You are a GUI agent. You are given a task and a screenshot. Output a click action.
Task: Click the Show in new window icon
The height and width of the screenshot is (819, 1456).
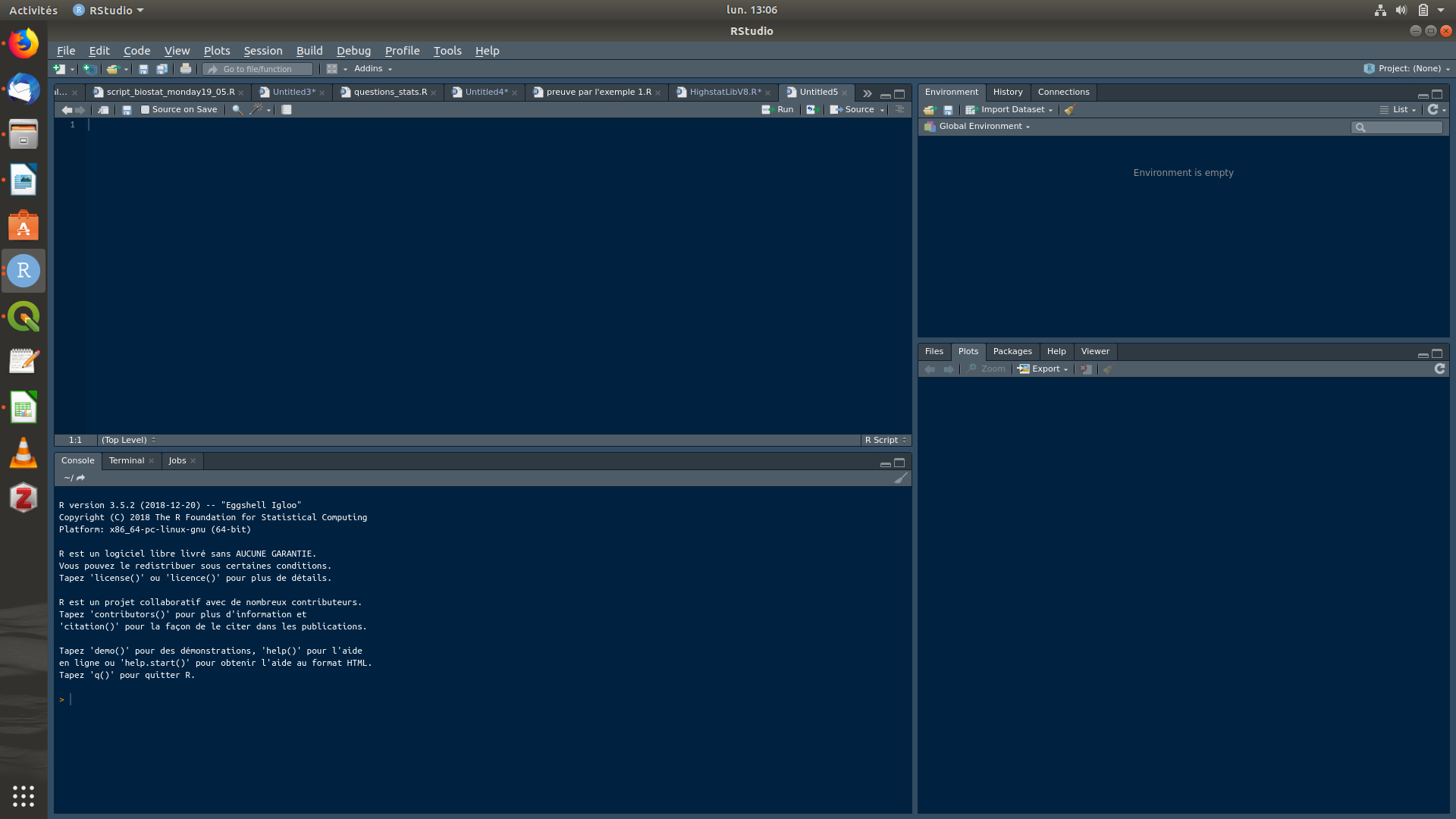click(x=103, y=110)
